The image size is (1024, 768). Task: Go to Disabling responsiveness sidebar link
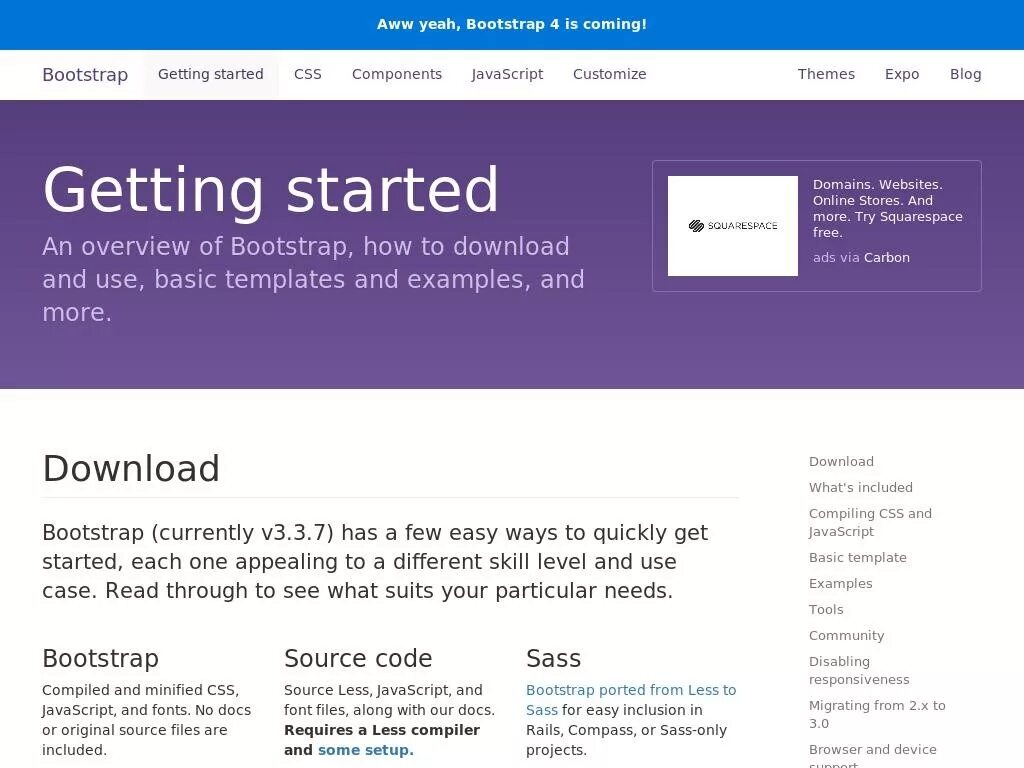point(859,671)
